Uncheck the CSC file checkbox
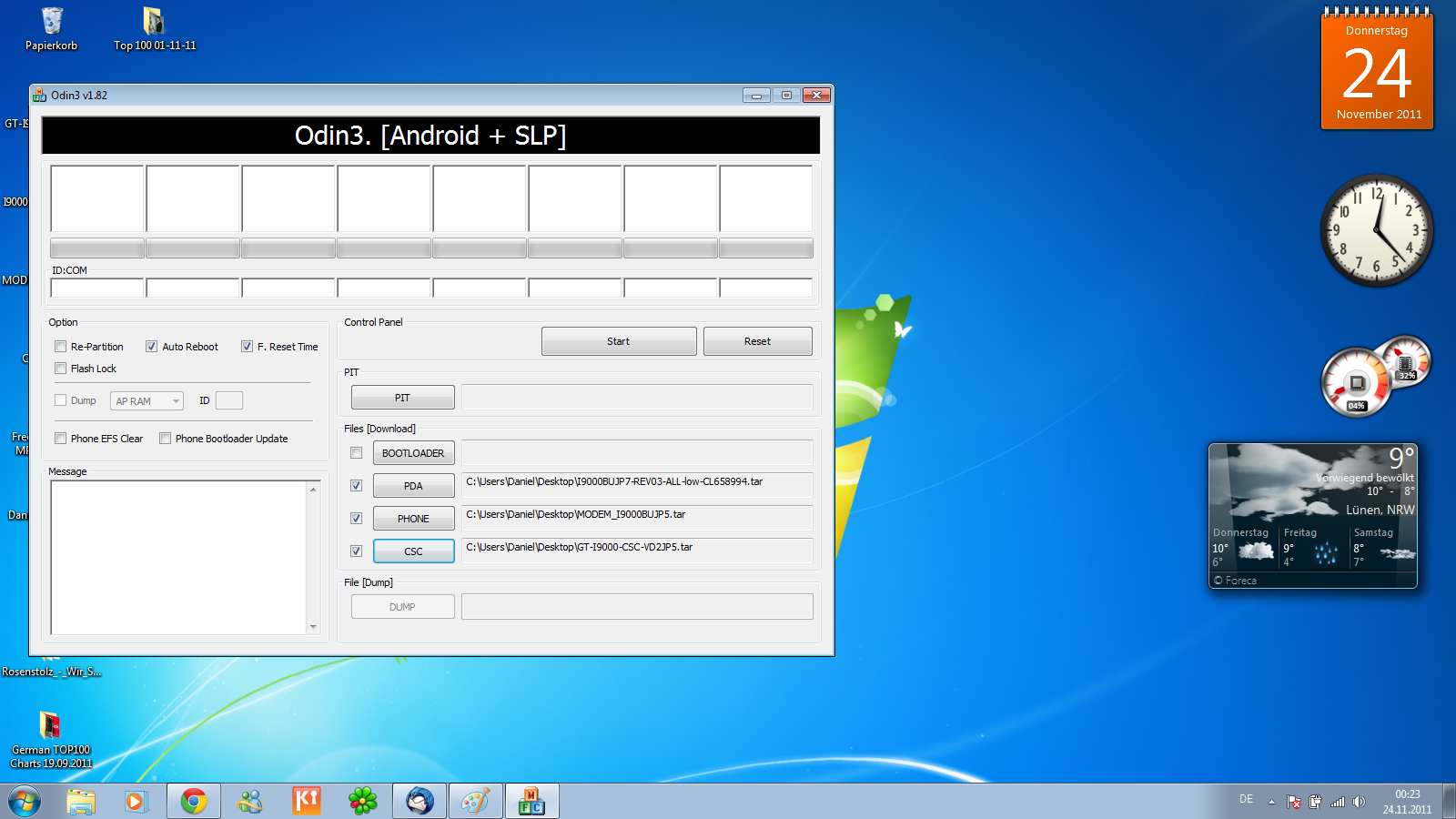This screenshot has width=1456, height=819. [x=357, y=551]
